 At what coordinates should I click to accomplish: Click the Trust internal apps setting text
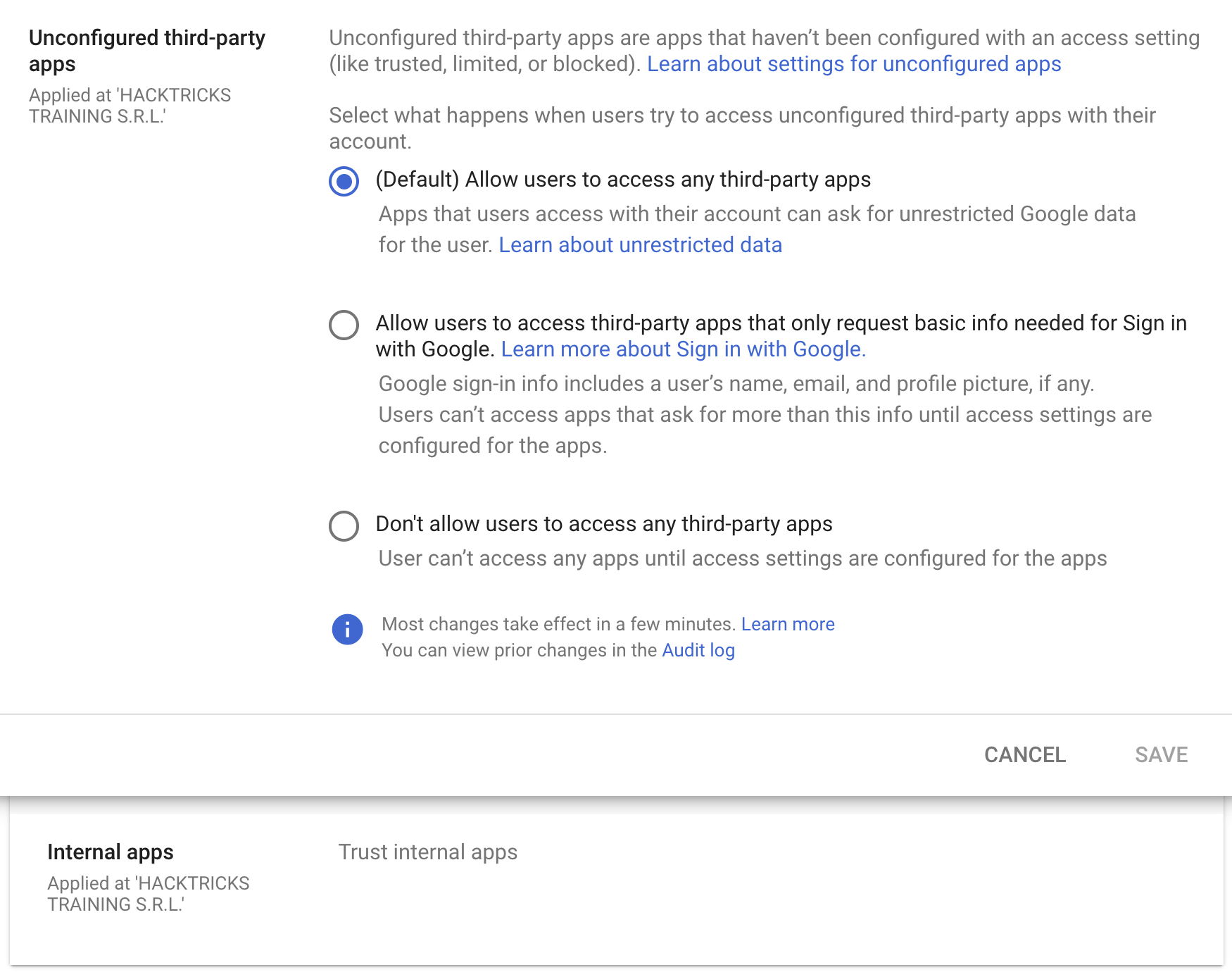coord(427,852)
